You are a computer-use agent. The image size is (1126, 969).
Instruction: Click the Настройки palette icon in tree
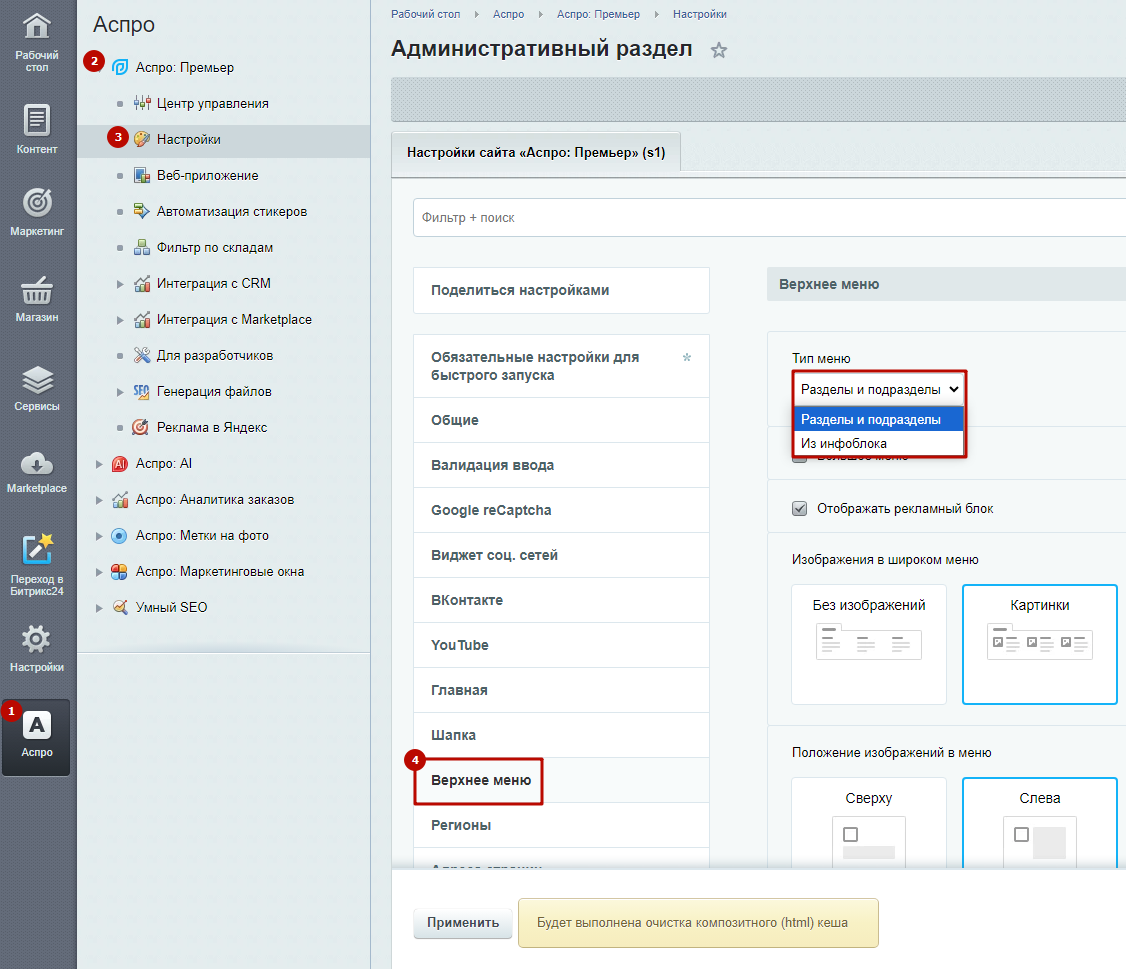coord(142,139)
